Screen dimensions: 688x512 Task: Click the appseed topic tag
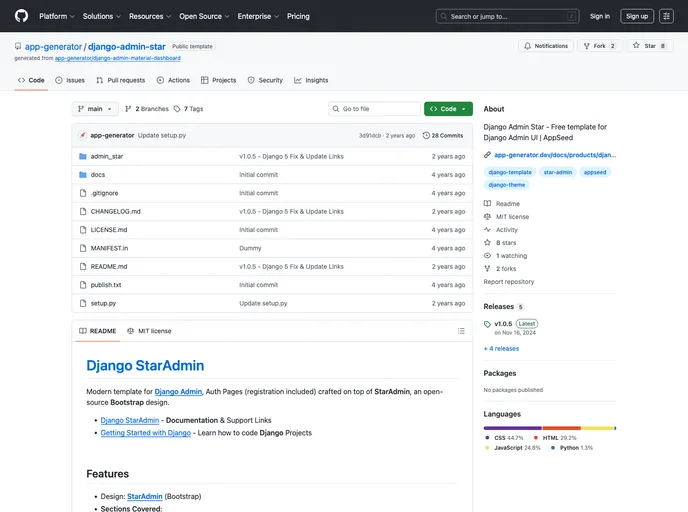click(x=595, y=172)
